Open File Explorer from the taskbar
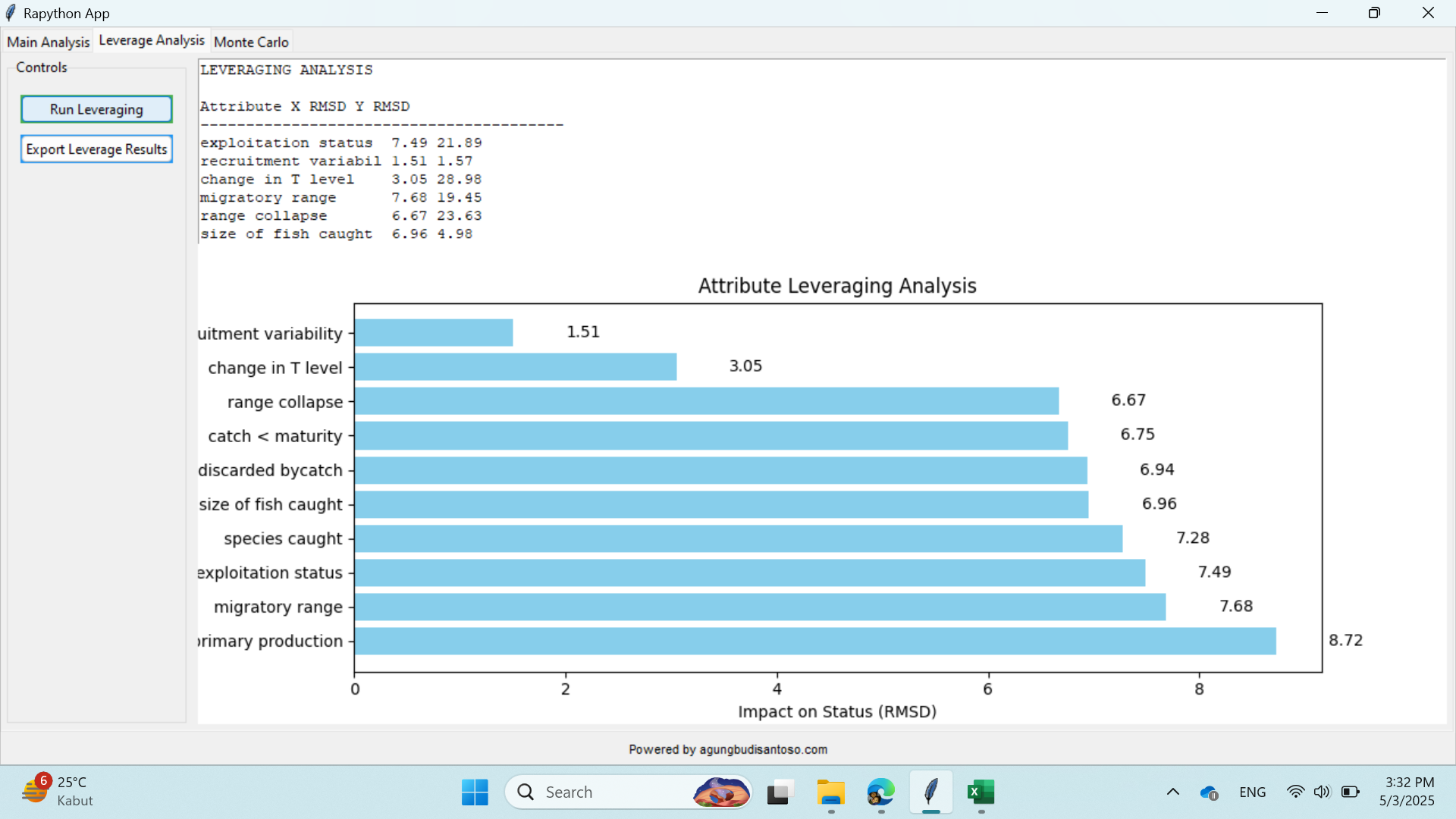Viewport: 1456px width, 819px height. coord(830,792)
